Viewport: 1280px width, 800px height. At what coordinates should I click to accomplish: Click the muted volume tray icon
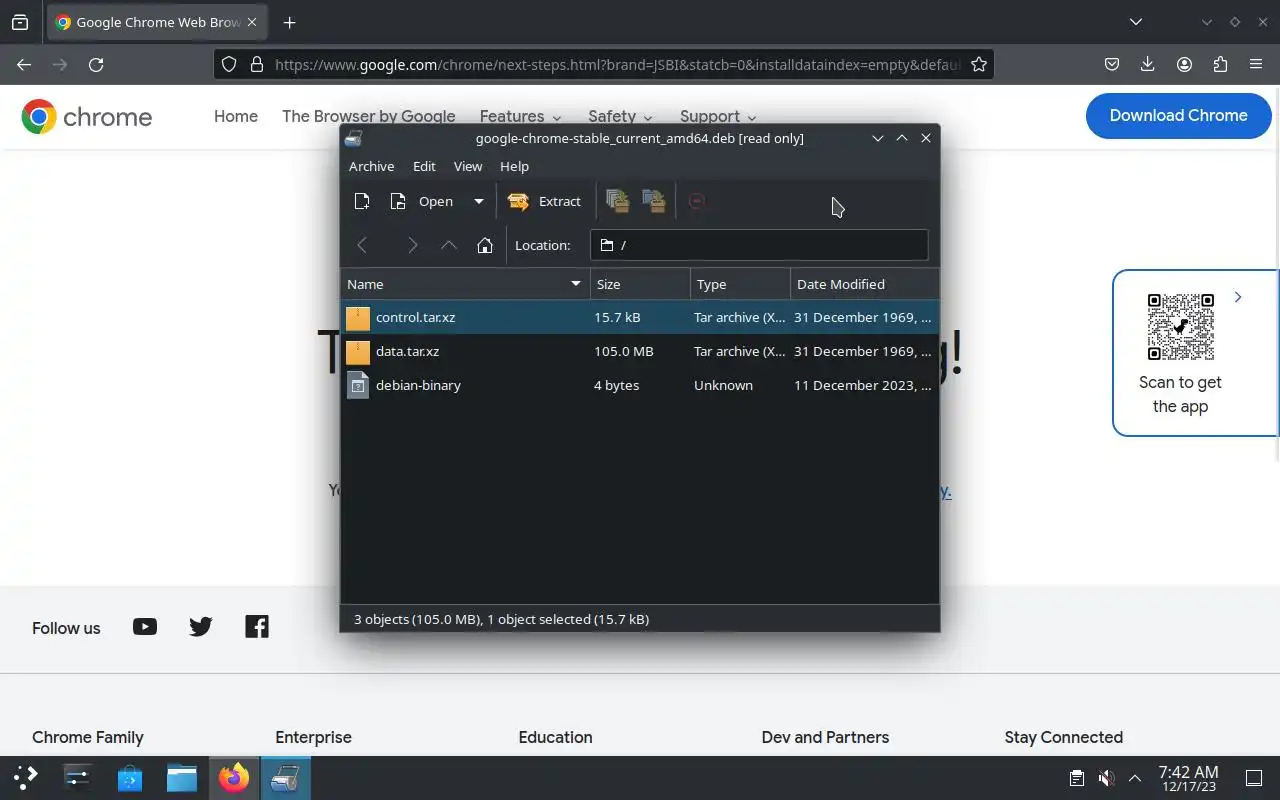(x=1106, y=778)
